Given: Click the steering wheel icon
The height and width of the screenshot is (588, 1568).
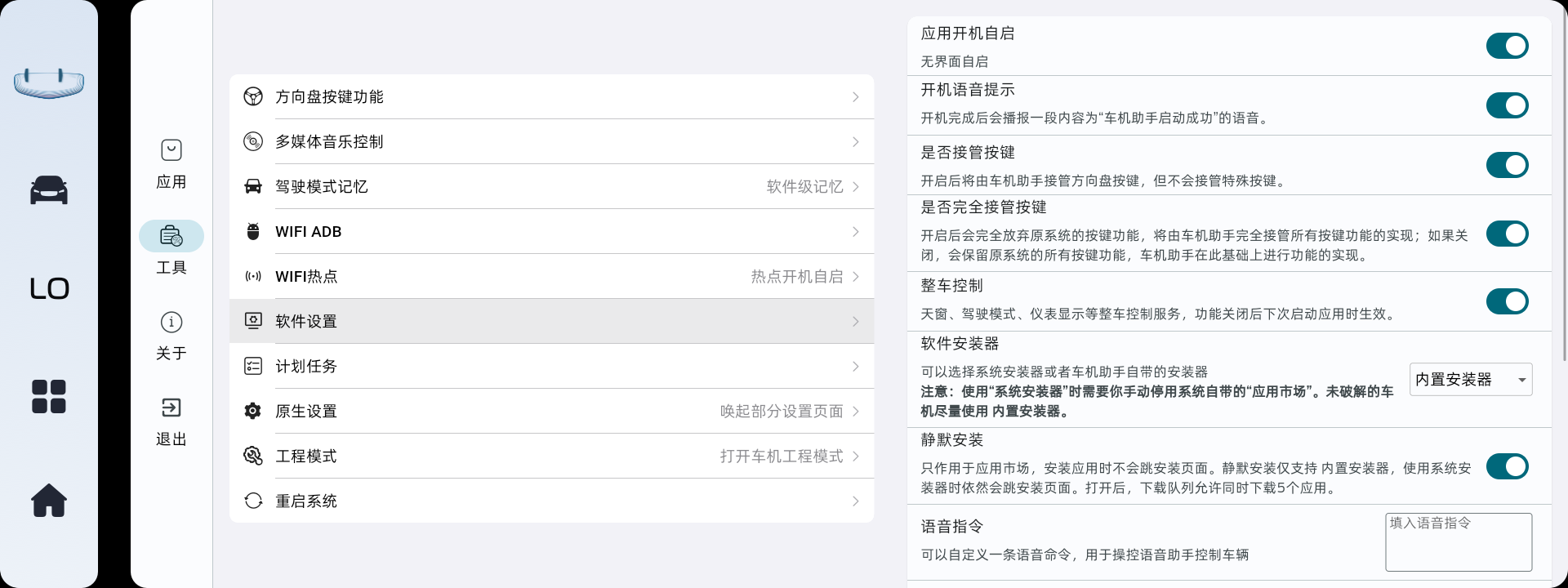Looking at the screenshot, I should coord(253,96).
